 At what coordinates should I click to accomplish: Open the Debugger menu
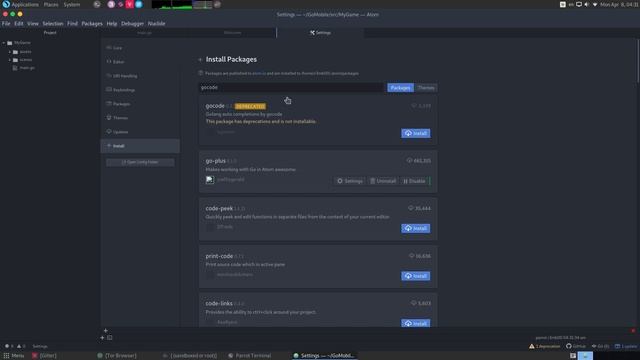point(132,24)
